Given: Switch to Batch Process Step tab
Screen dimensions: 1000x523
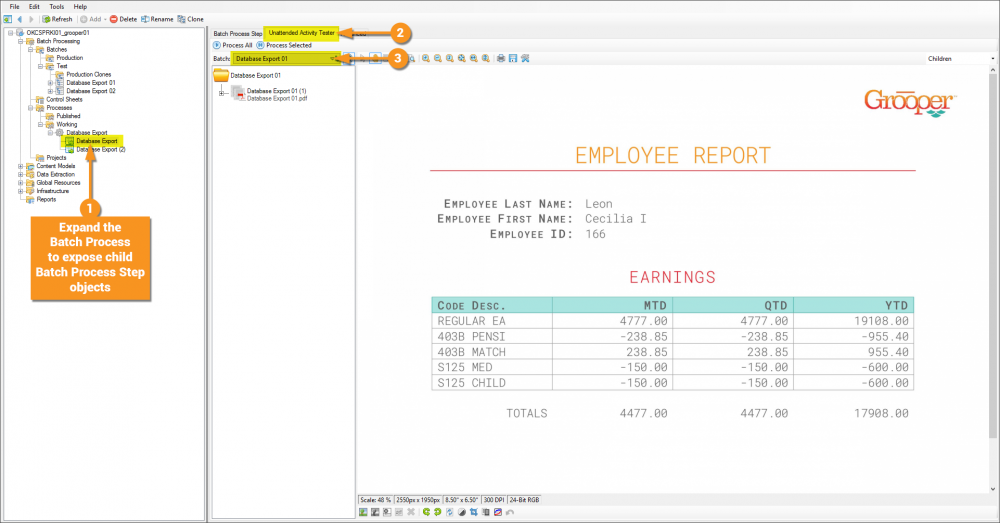Looking at the screenshot, I should coord(237,33).
